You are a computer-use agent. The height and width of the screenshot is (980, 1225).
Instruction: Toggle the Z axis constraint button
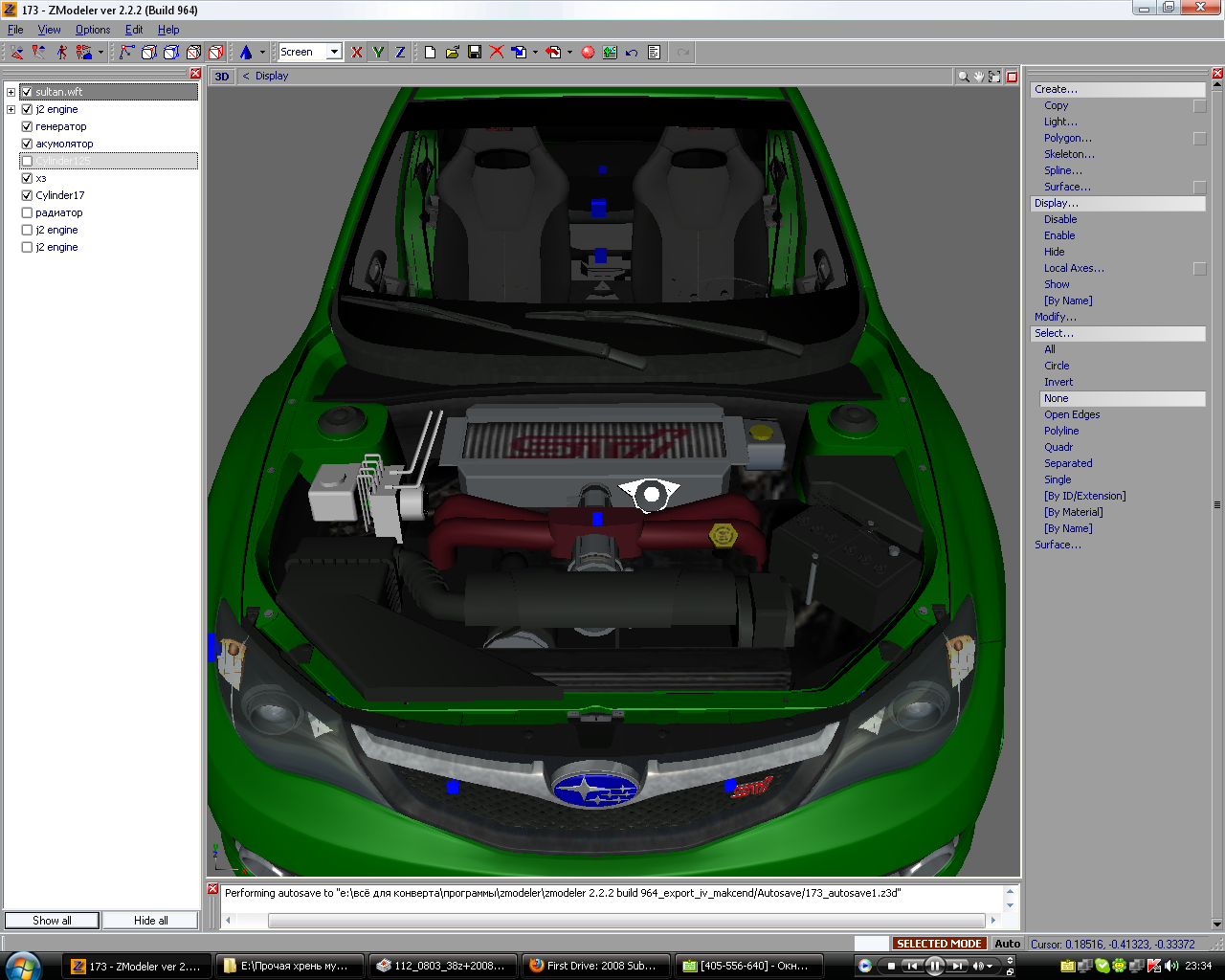coord(400,53)
